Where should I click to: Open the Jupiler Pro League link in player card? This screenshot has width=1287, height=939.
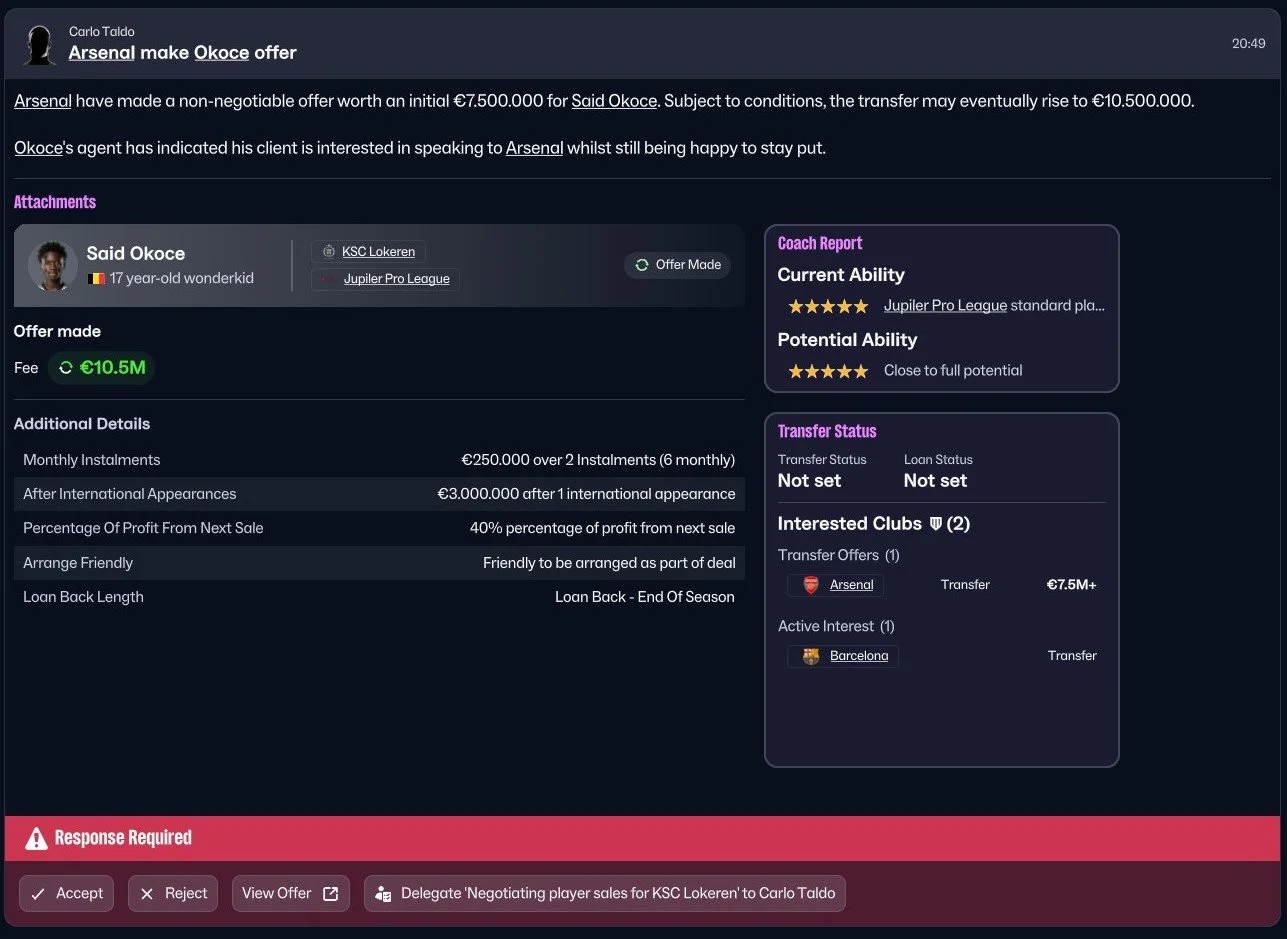point(397,279)
